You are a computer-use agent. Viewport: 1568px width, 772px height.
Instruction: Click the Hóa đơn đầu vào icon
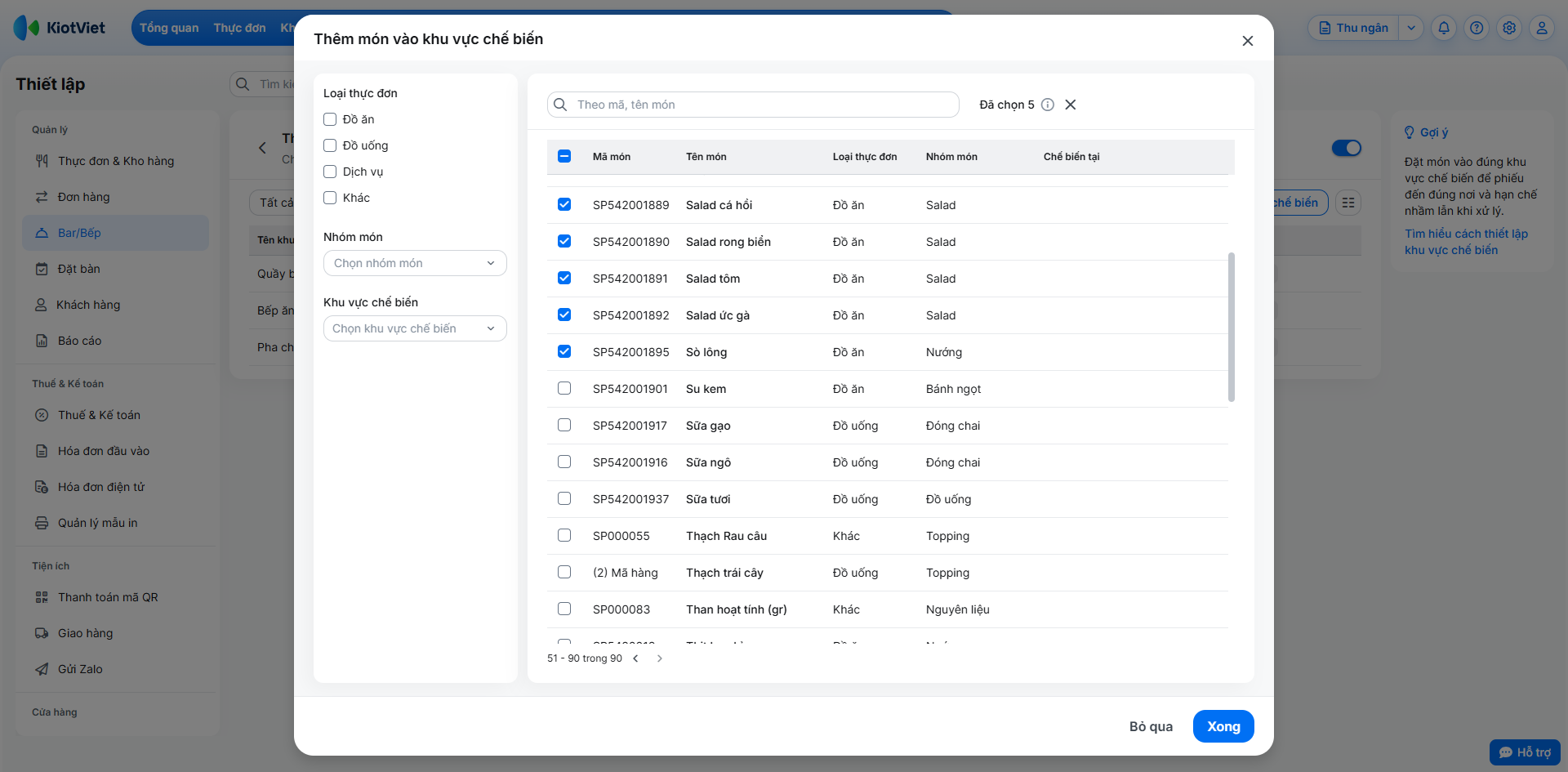(42, 451)
